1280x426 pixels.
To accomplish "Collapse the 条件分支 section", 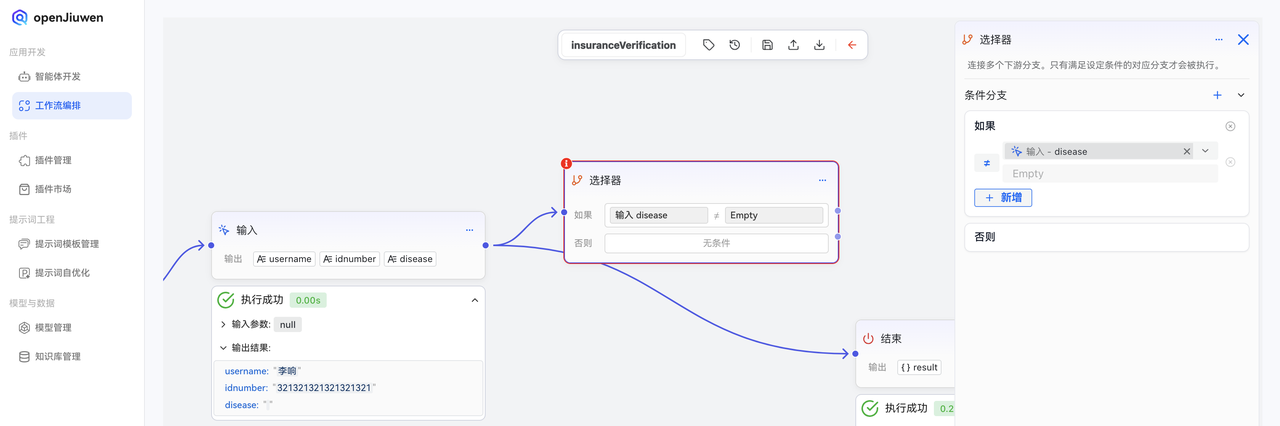I will tap(1241, 95).
